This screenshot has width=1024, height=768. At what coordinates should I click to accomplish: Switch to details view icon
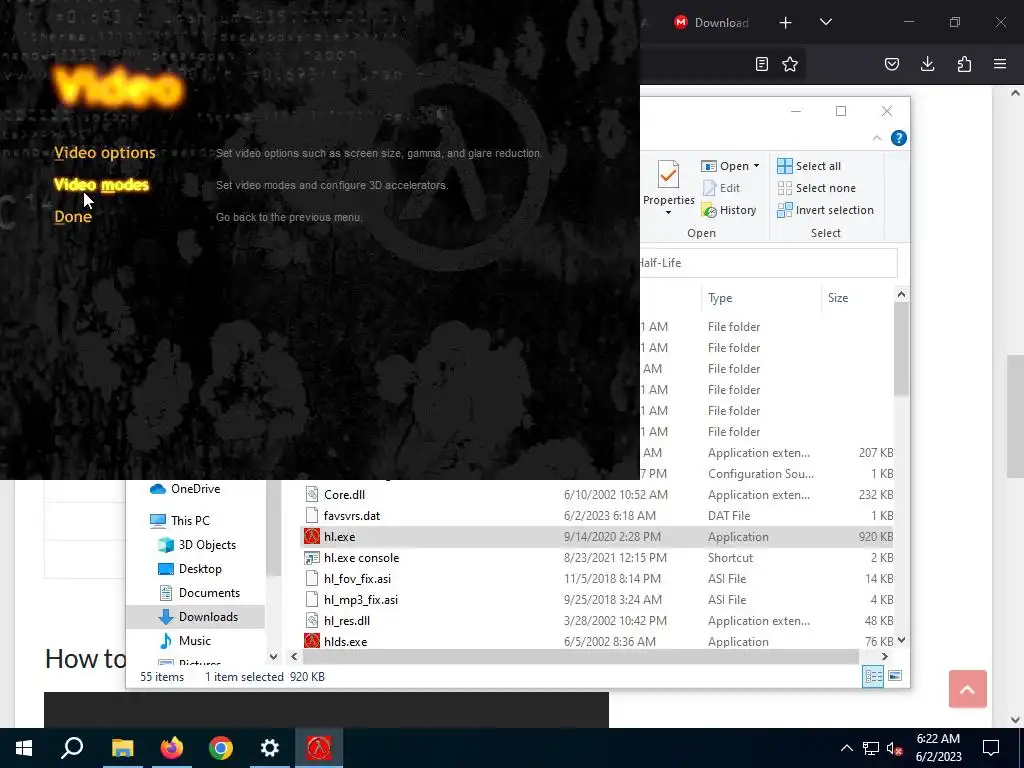click(x=873, y=677)
